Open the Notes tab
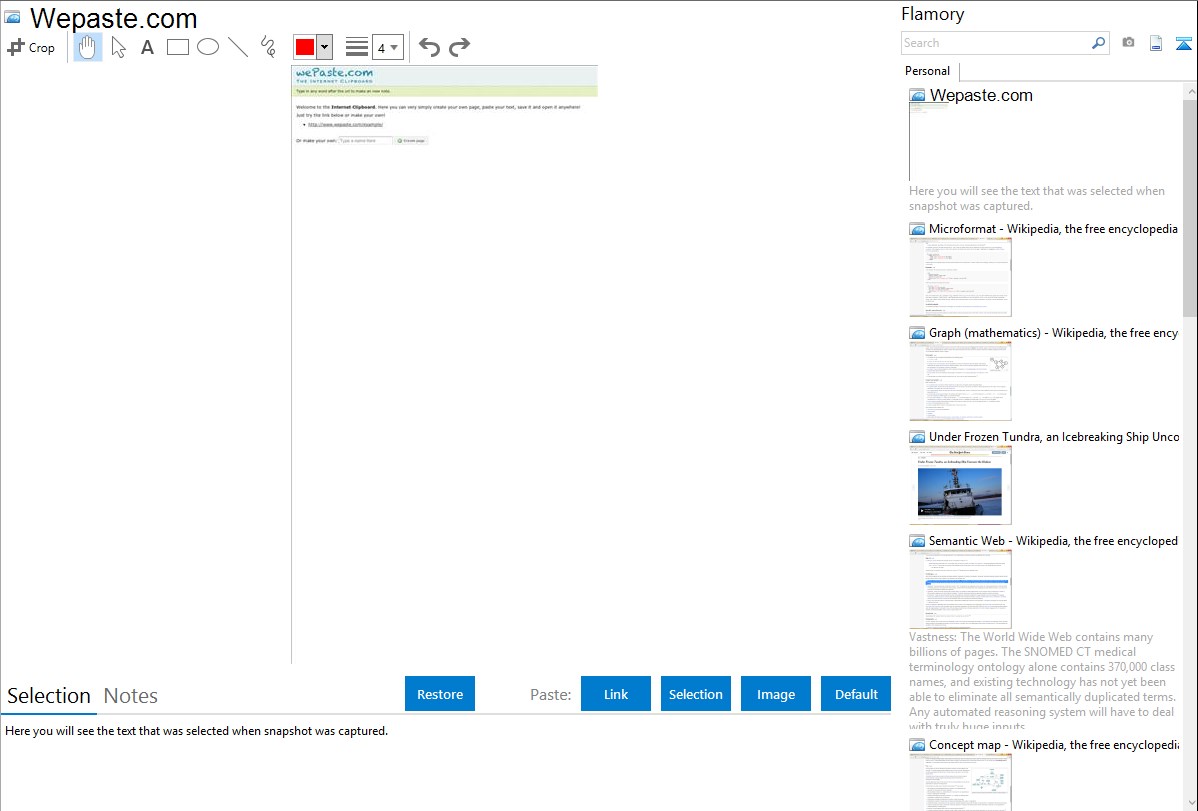The image size is (1198, 811). pos(131,696)
